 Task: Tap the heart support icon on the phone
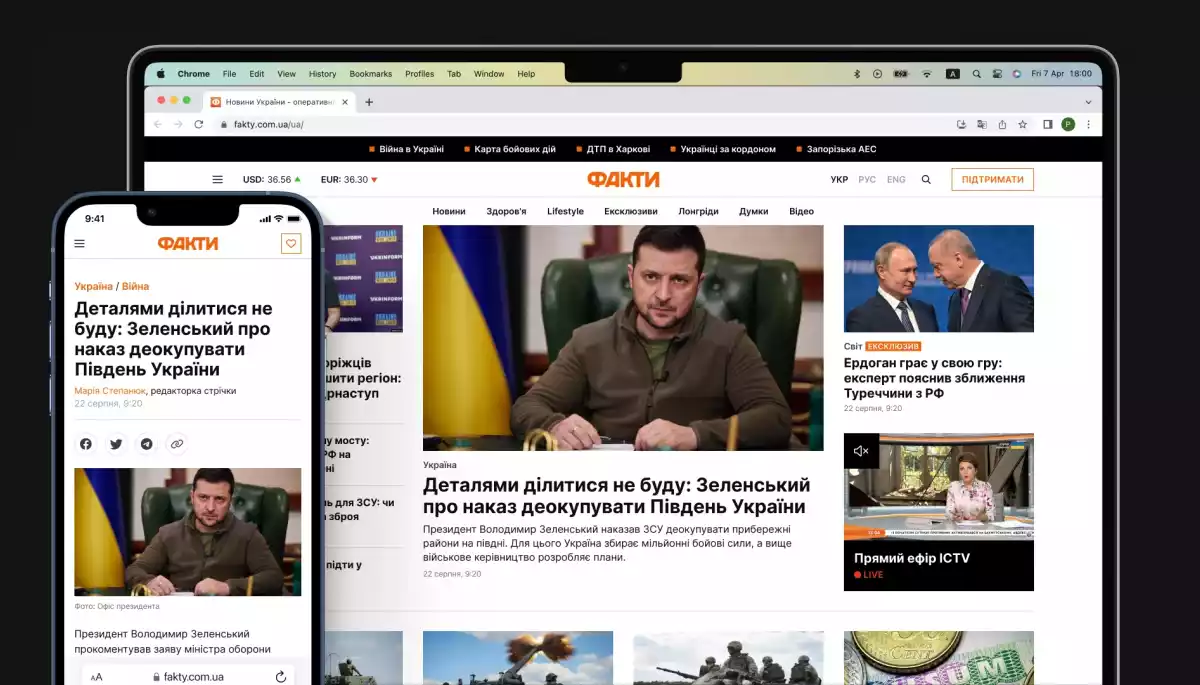tap(291, 243)
